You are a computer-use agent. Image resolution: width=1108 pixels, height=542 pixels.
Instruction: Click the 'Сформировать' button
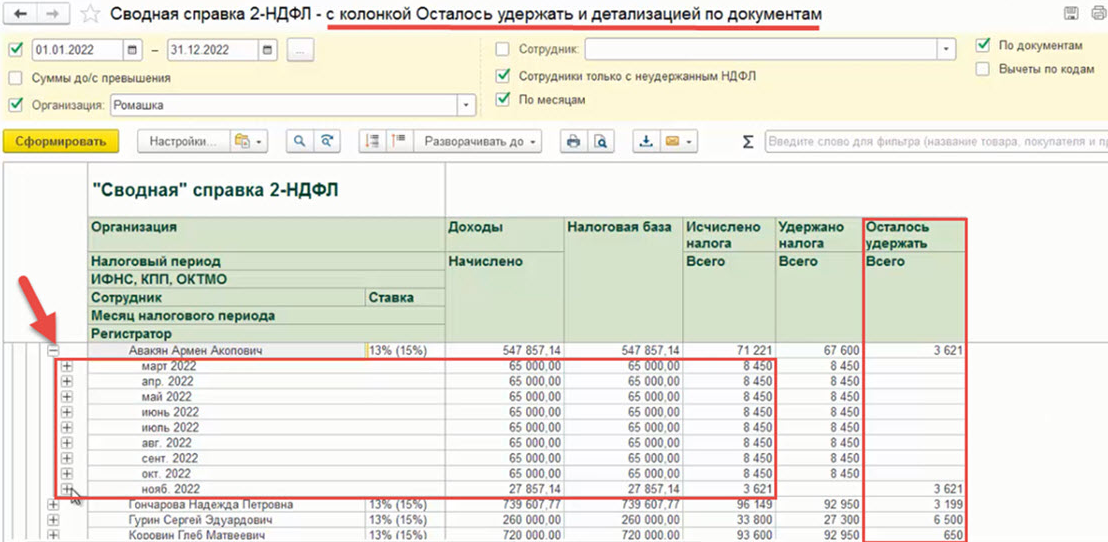61,142
